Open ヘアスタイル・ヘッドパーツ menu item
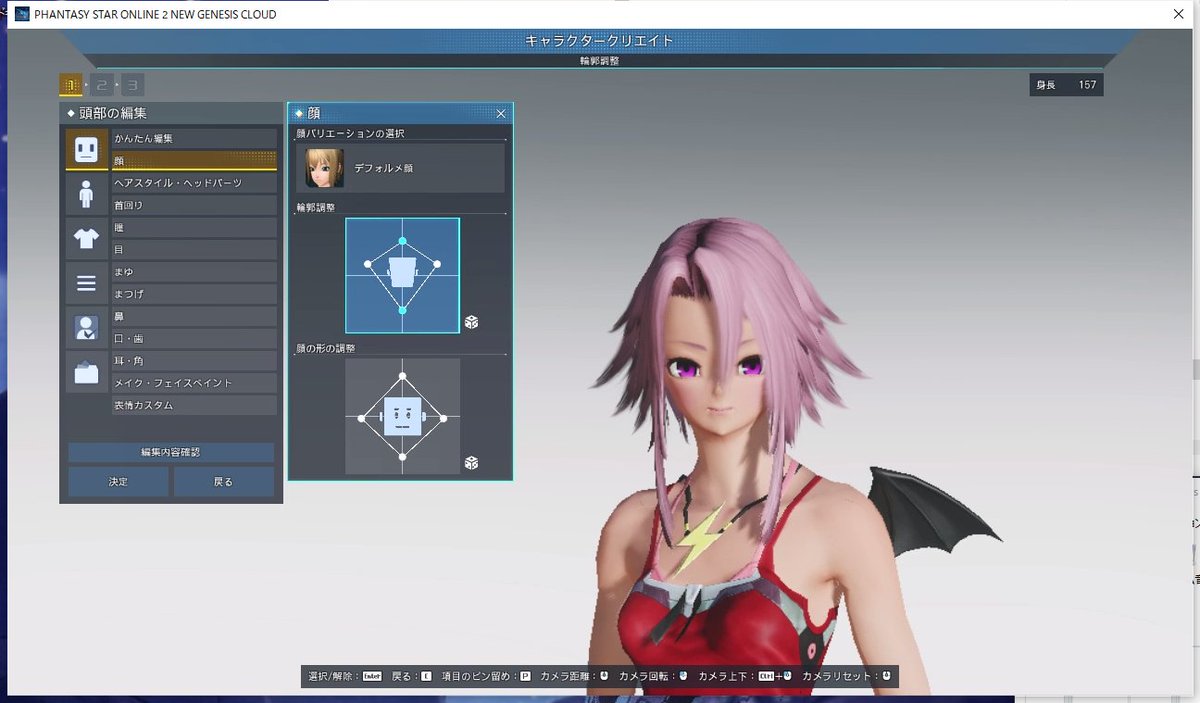 [194, 183]
